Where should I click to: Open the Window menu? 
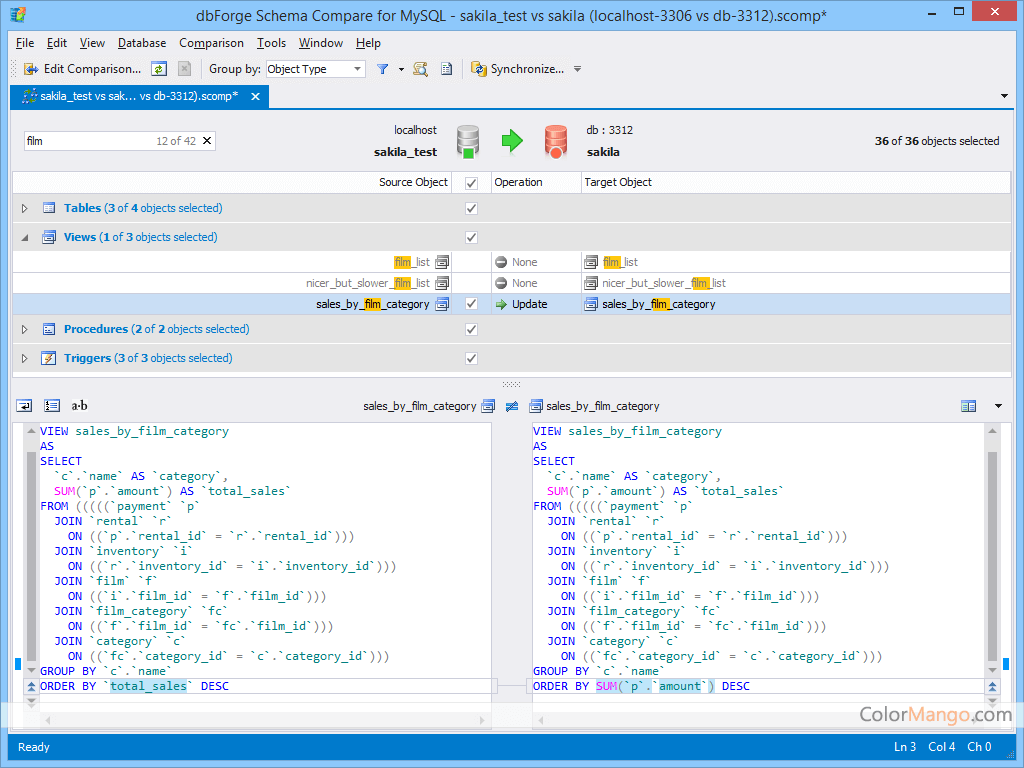tap(321, 42)
